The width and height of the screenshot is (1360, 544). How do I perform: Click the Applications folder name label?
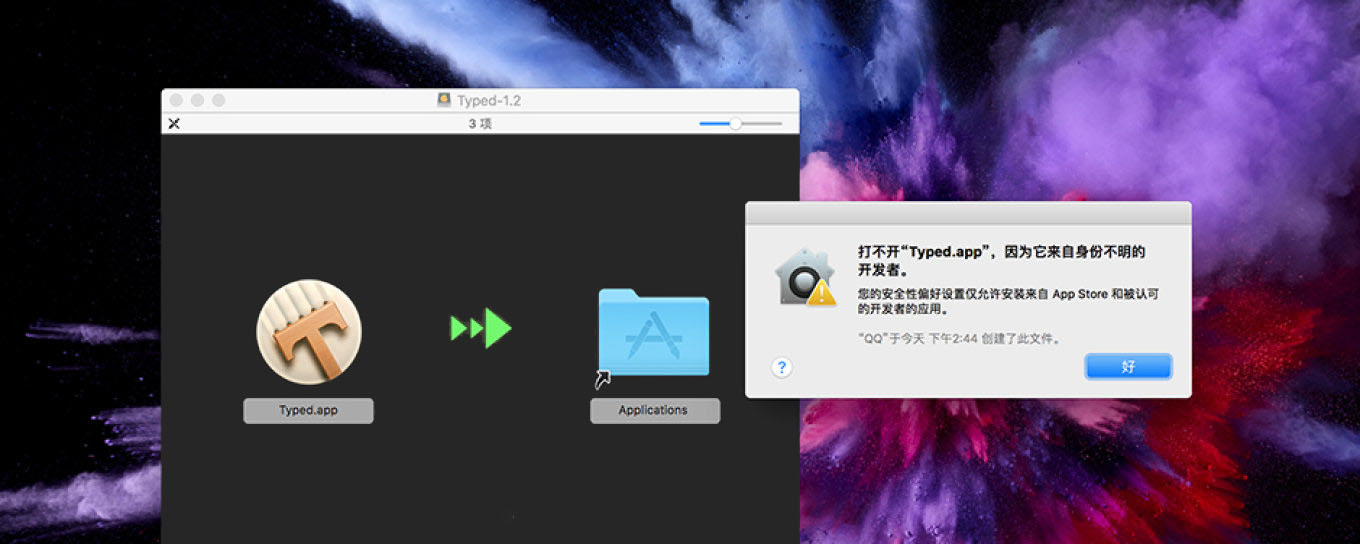[654, 410]
